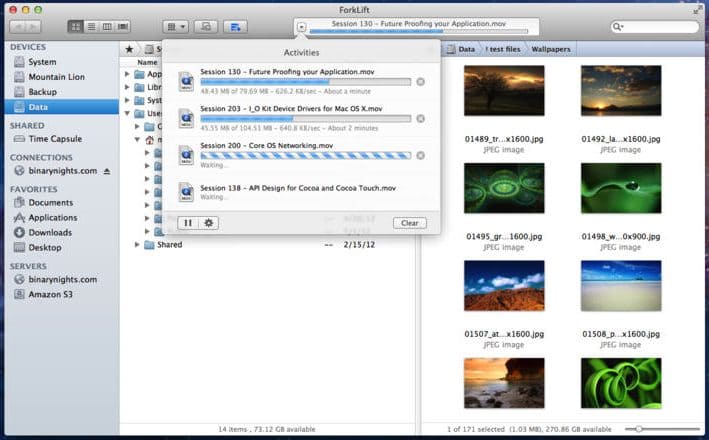Select Session 200 movie file icon
Image resolution: width=709 pixels, height=440 pixels.
pyautogui.click(x=186, y=155)
